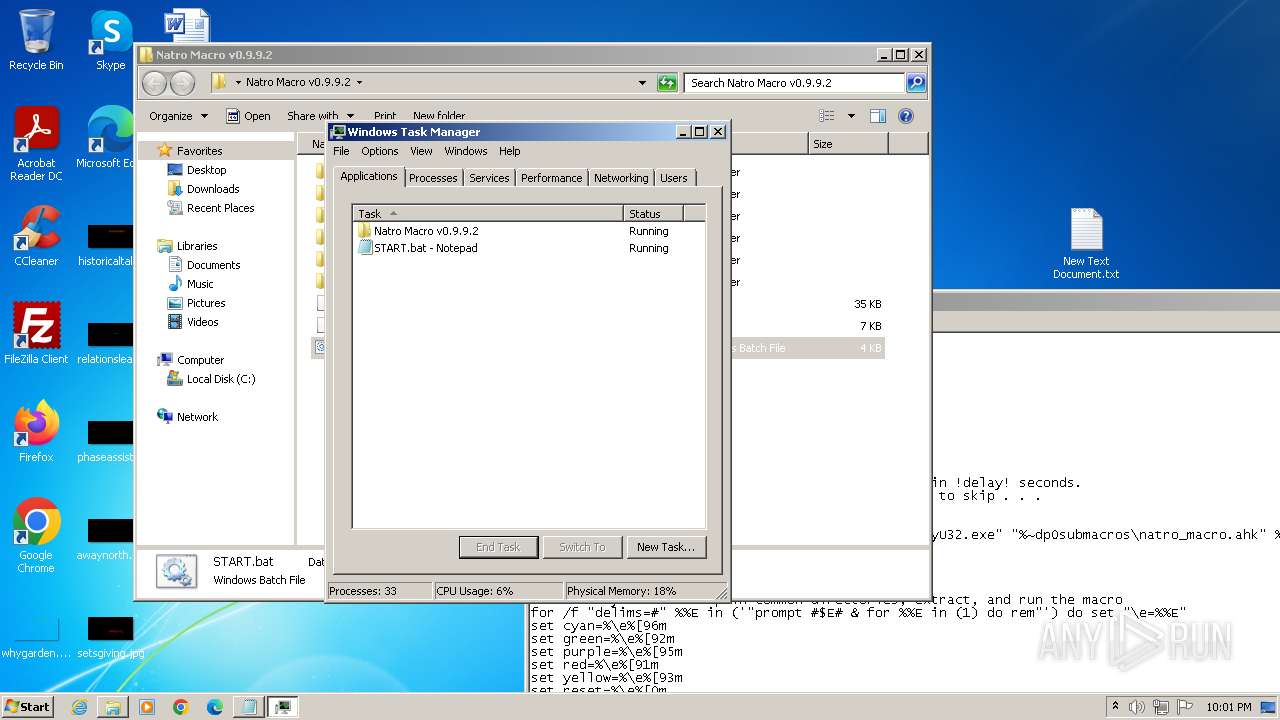The image size is (1280, 720).
Task: Sort by the Task column header
Action: point(488,213)
